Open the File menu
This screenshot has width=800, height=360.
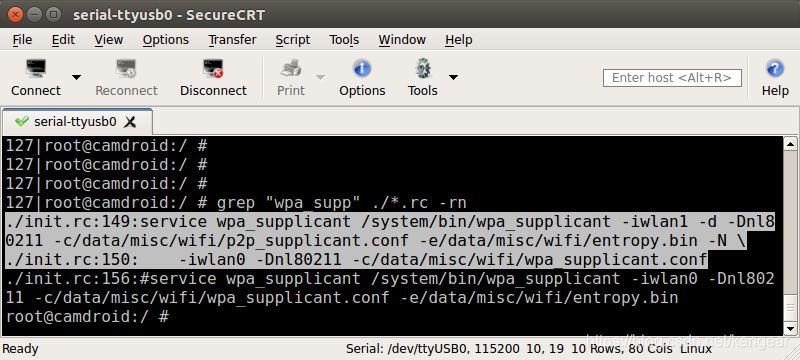[22, 40]
